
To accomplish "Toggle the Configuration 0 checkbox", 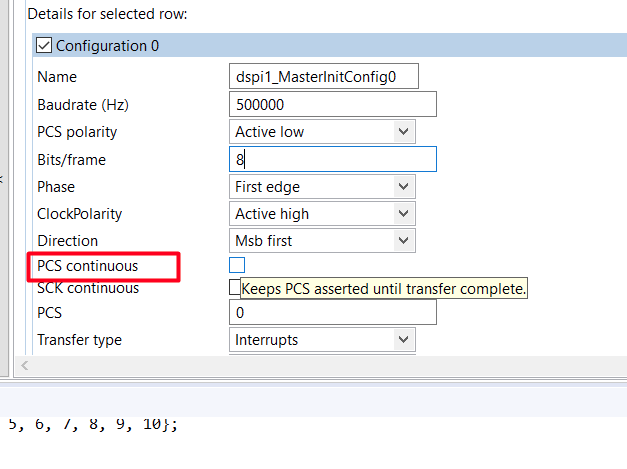I will (x=44, y=46).
